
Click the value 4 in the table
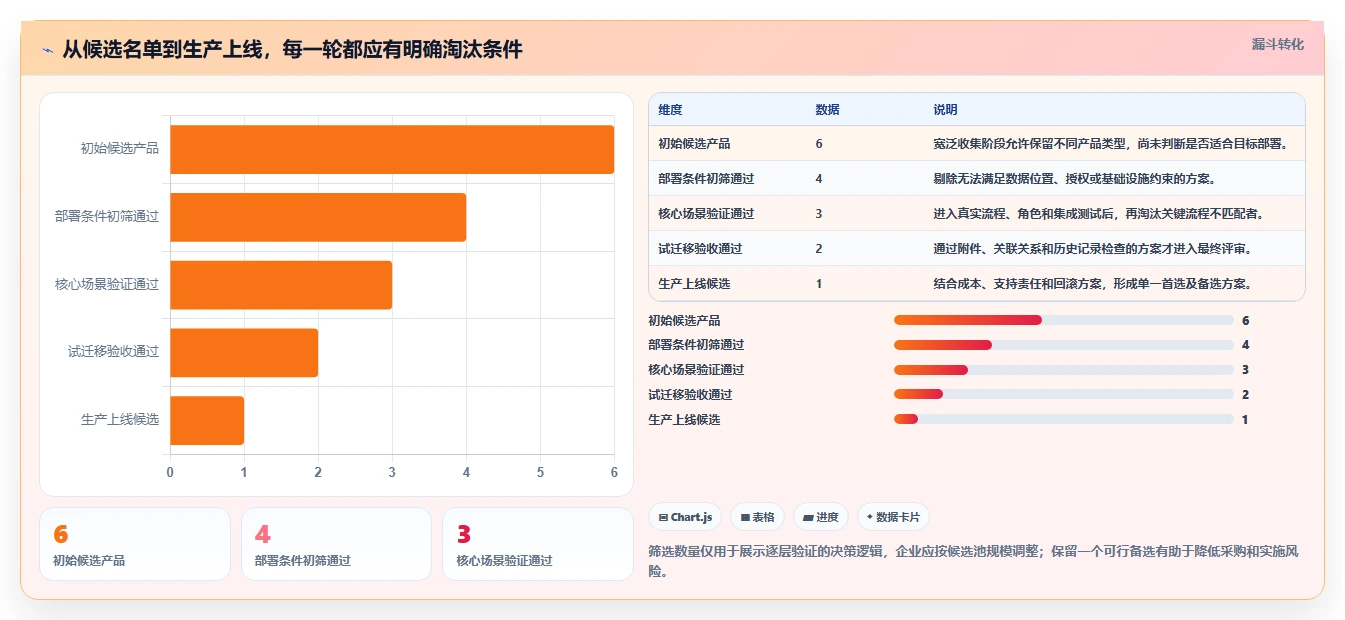point(819,179)
